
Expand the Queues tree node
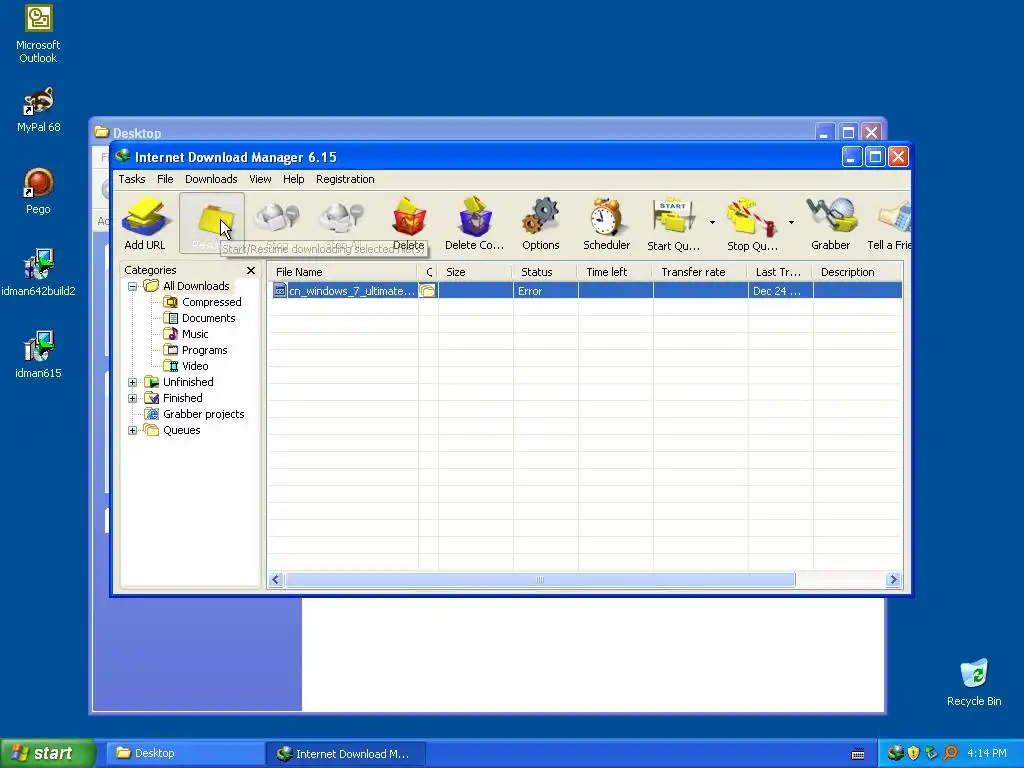[x=133, y=430]
